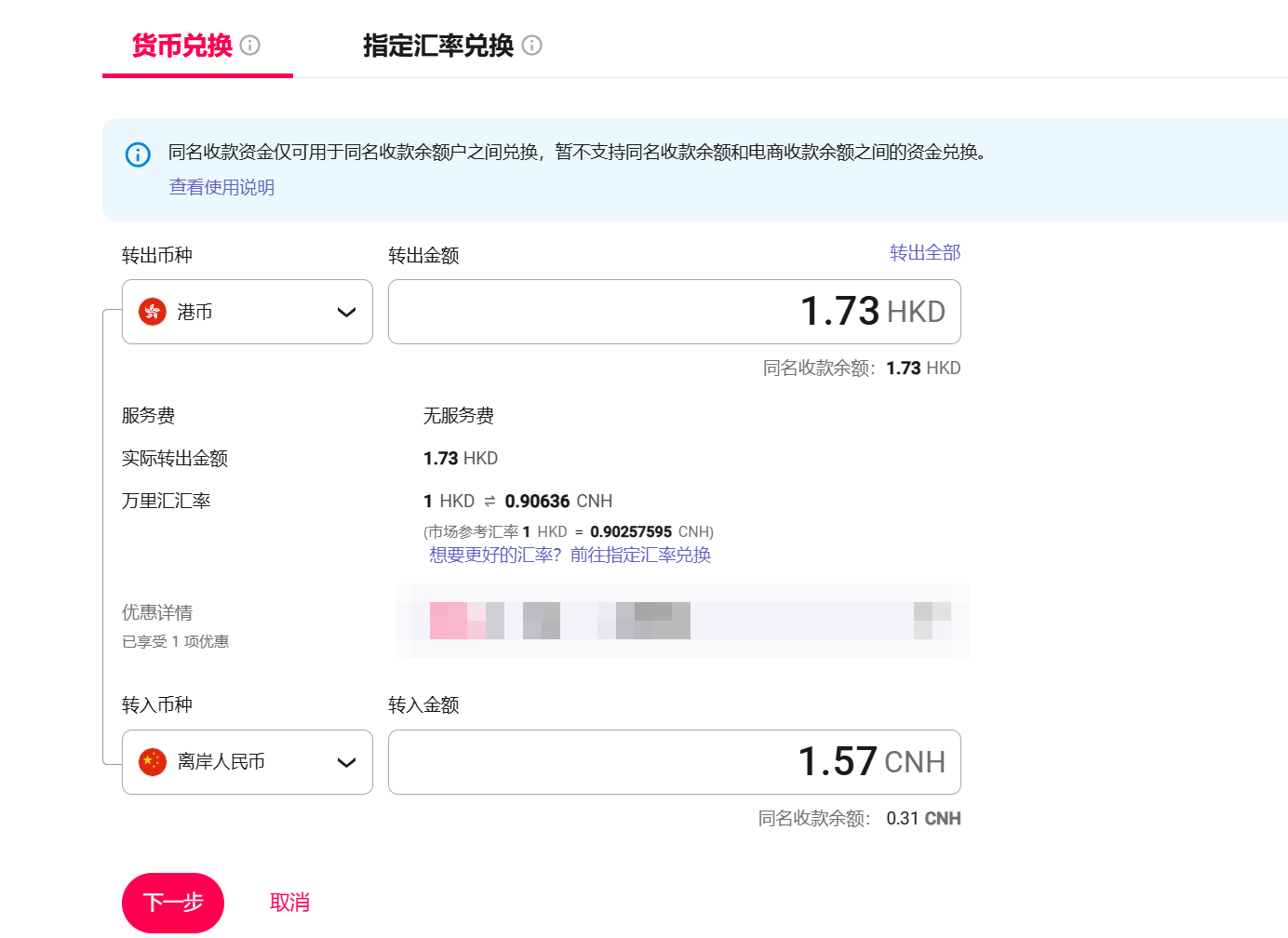Click info icon beside 指定汇率兑换 tab
Screen dimensions: 1288x938
point(531,45)
